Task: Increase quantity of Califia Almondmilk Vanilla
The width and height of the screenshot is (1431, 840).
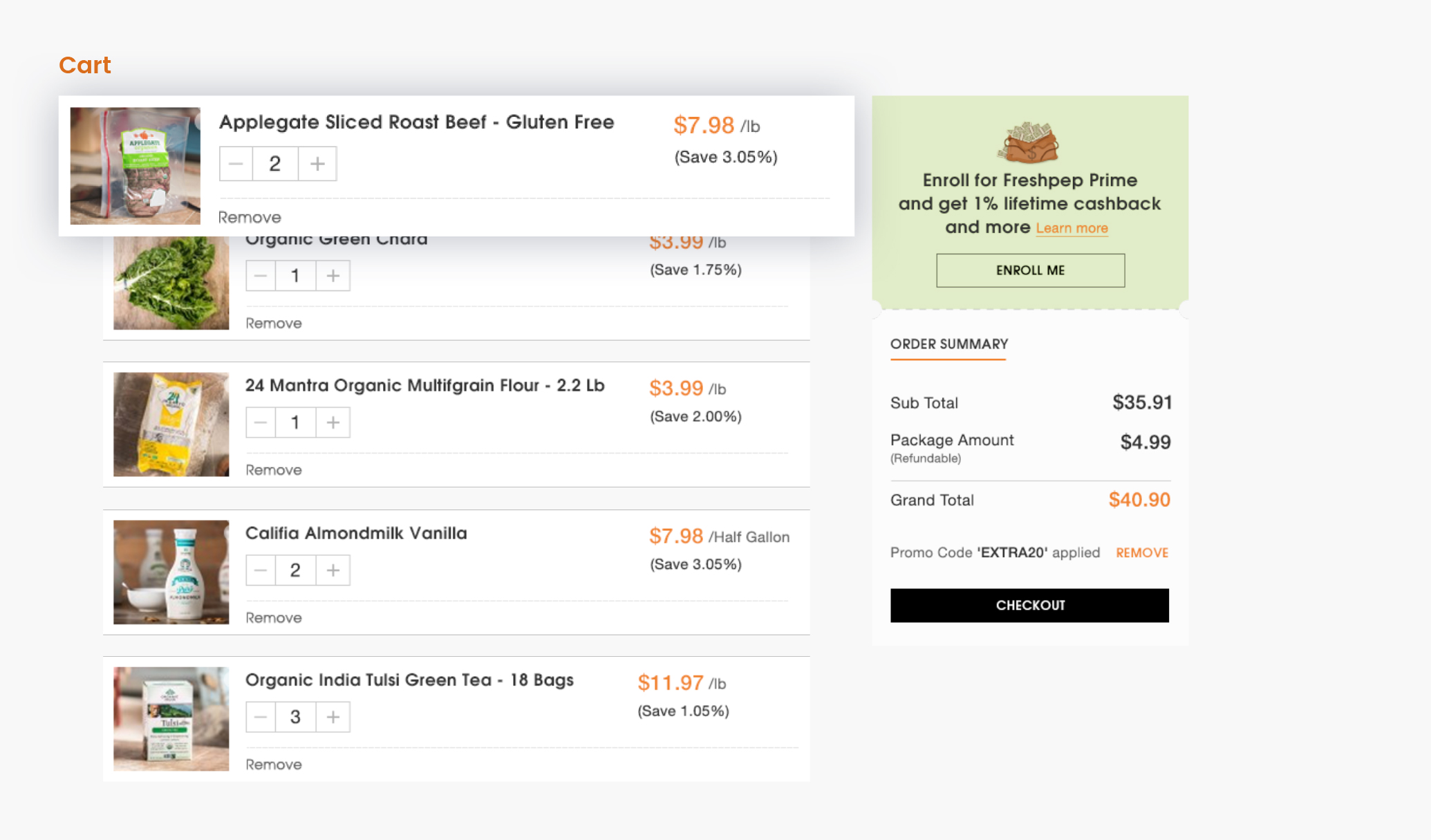Action: coord(333,570)
